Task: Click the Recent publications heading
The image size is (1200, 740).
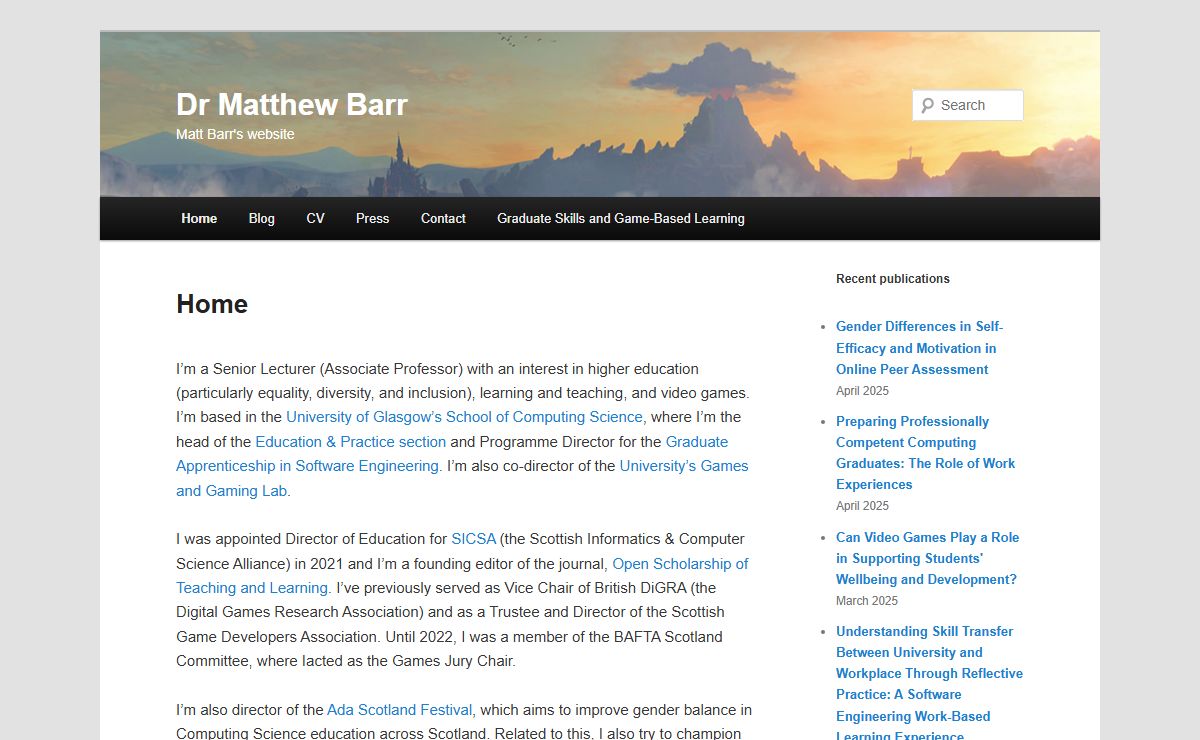Action: click(x=893, y=279)
